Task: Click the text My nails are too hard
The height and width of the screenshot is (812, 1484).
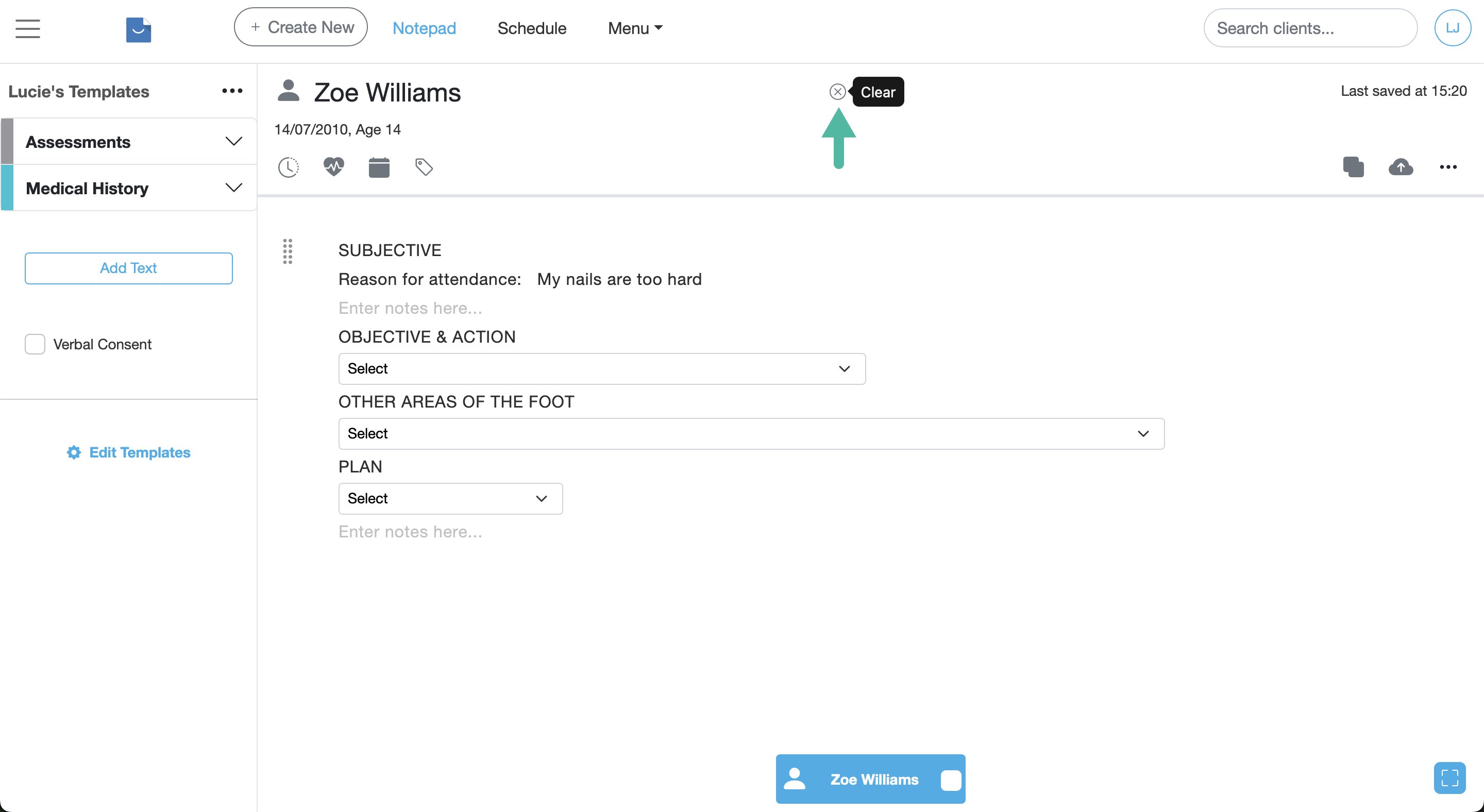Action: point(619,279)
